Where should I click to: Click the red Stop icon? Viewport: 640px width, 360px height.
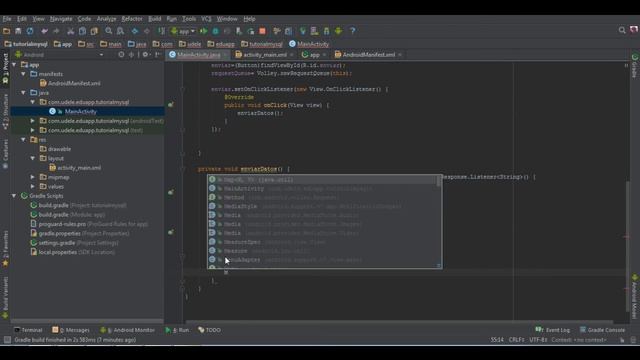(x=262, y=31)
